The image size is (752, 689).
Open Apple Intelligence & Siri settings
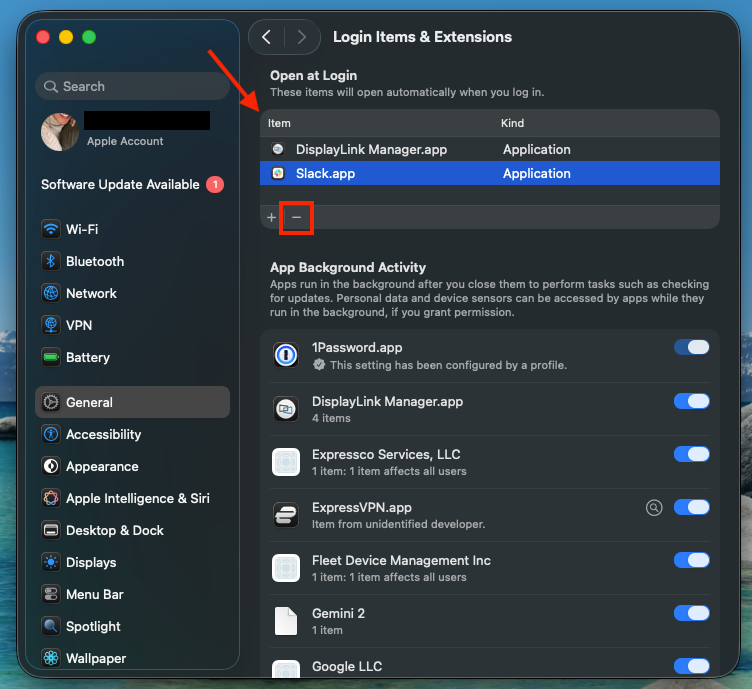tap(132, 499)
